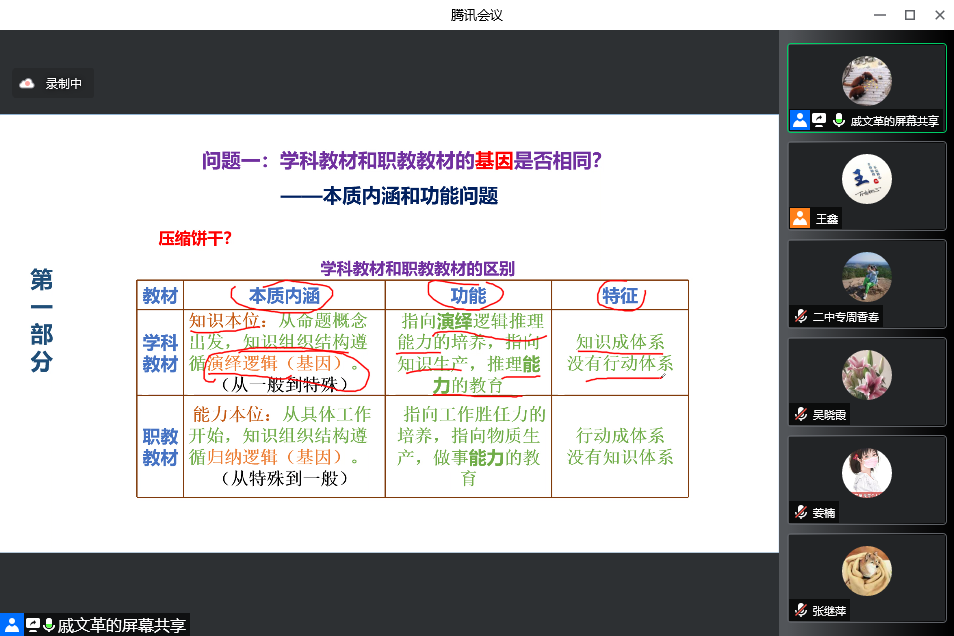Close the 腾讯会议 window
Viewport: 954px width, 636px height.
(939, 15)
